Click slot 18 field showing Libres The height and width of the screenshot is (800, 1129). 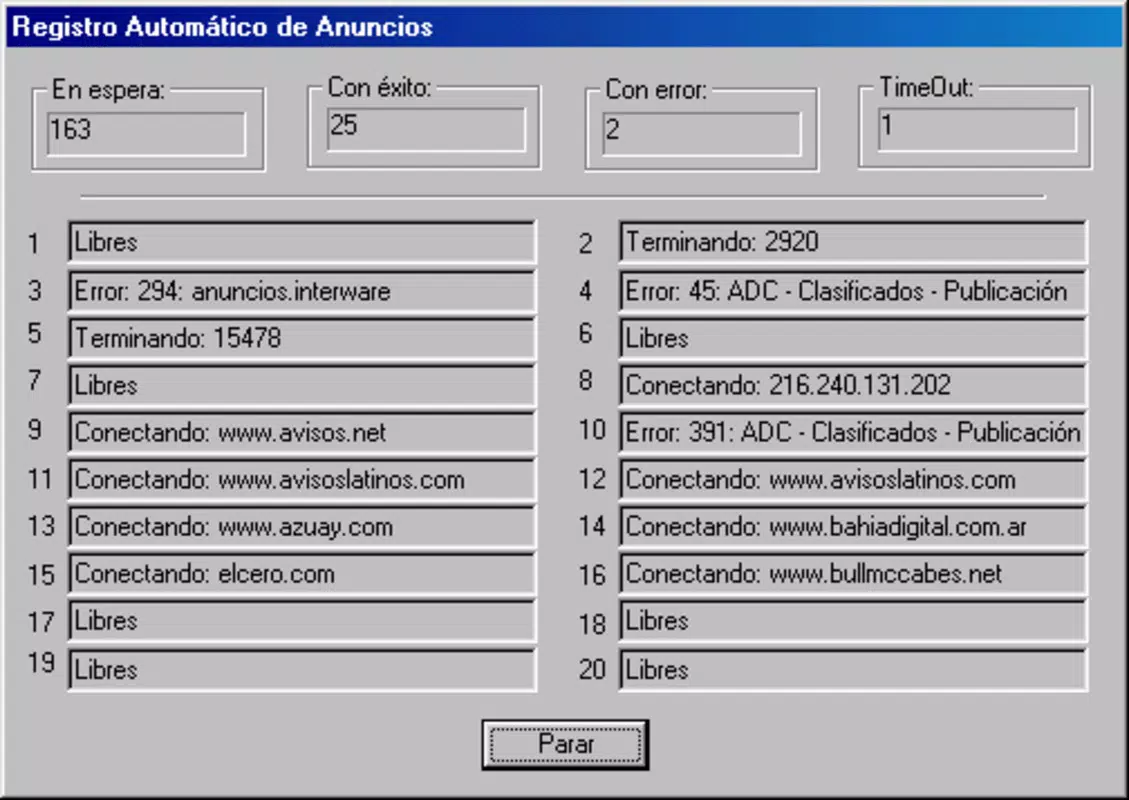[x=853, y=621]
